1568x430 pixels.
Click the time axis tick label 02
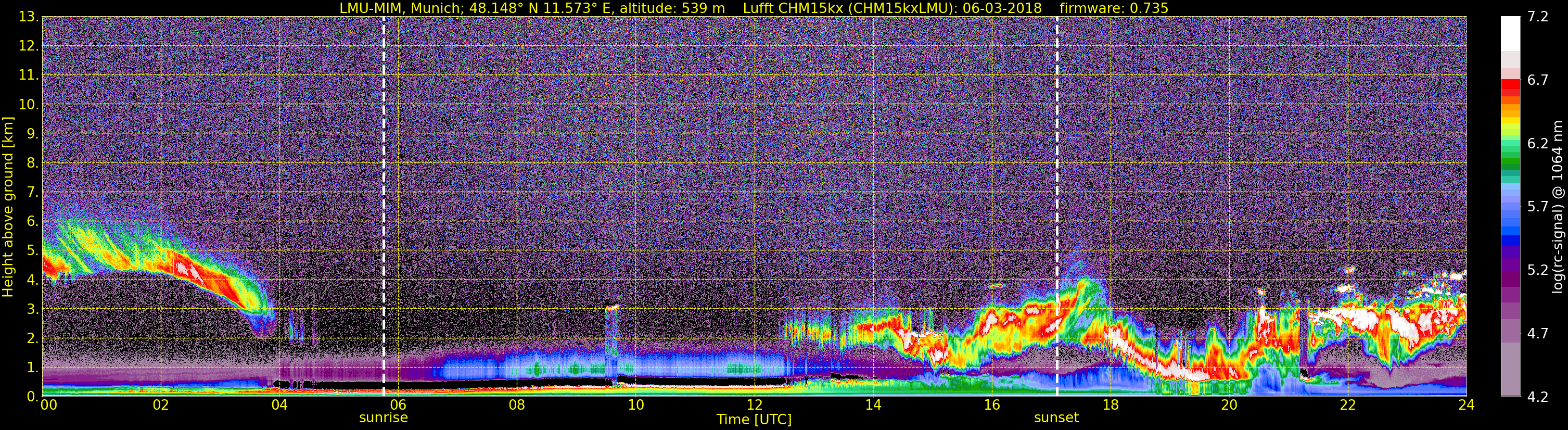pyautogui.click(x=161, y=405)
